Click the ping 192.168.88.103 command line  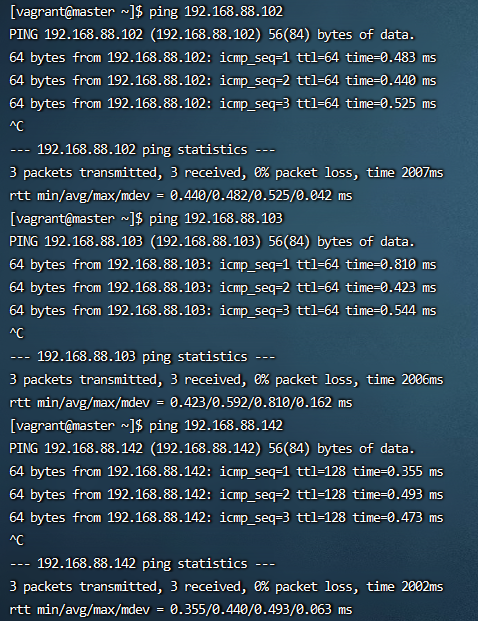coord(146,219)
